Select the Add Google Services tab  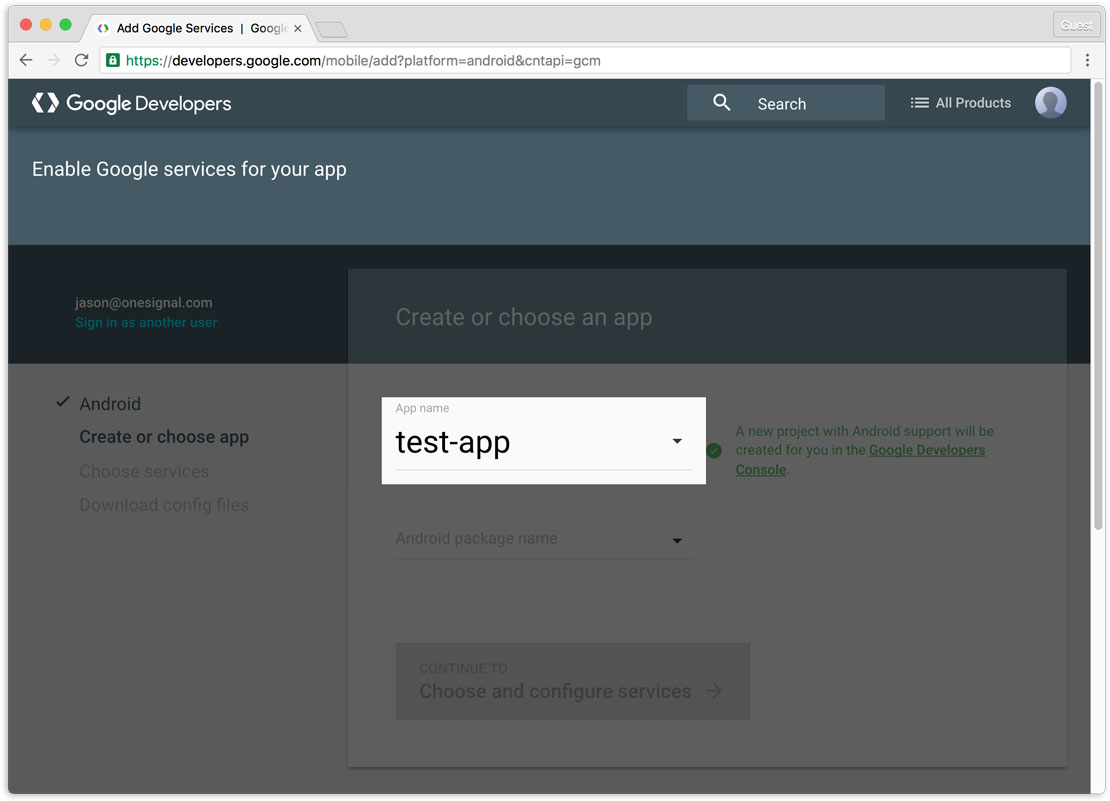tap(198, 28)
